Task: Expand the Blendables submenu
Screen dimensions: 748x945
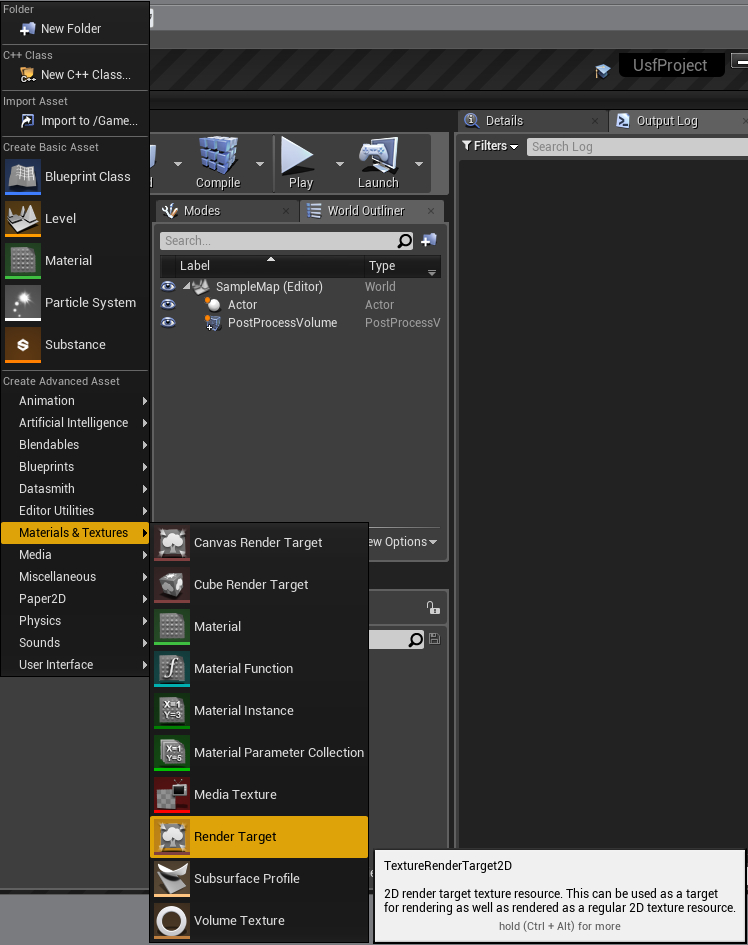Action: 75,445
